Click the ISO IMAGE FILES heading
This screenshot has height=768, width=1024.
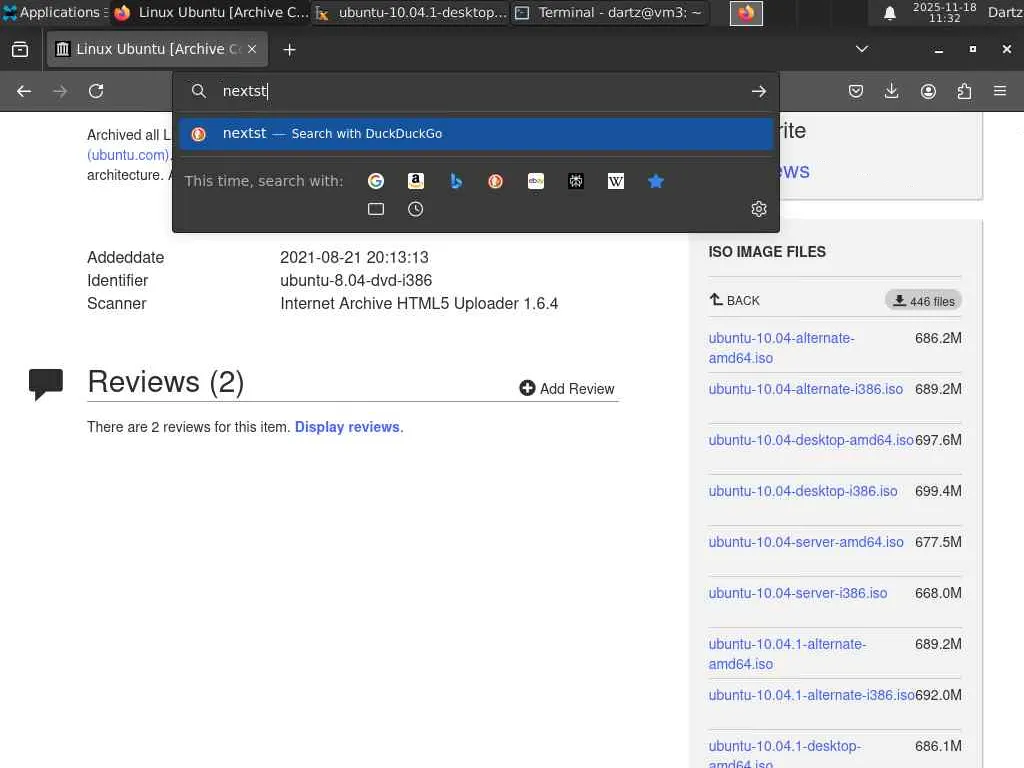click(x=767, y=252)
